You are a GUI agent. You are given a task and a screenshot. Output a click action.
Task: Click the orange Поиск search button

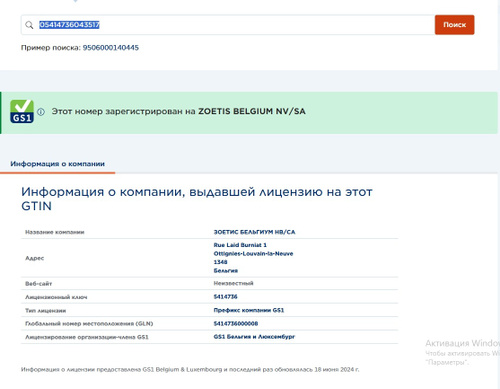click(454, 25)
